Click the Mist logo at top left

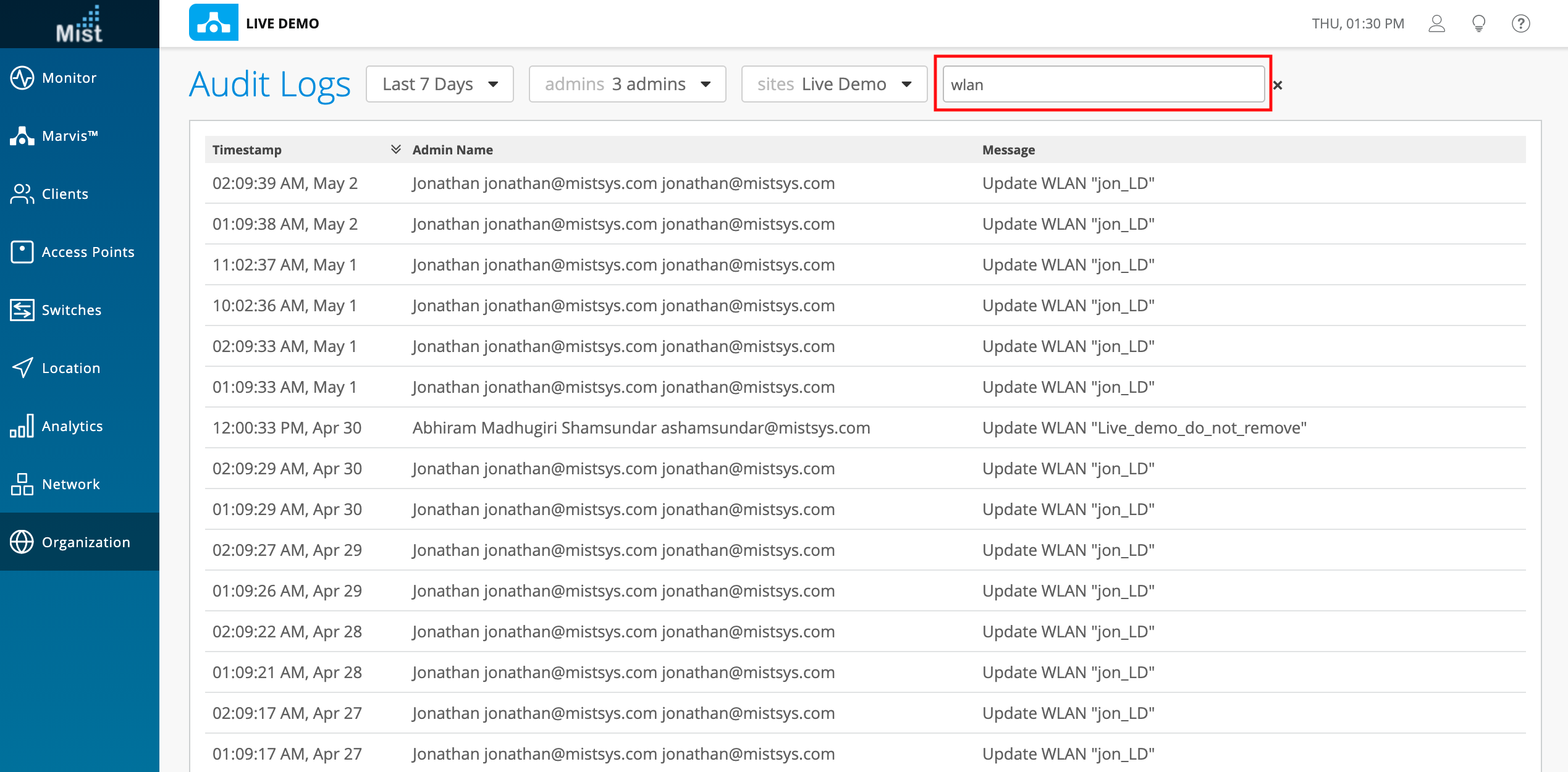tap(80, 25)
